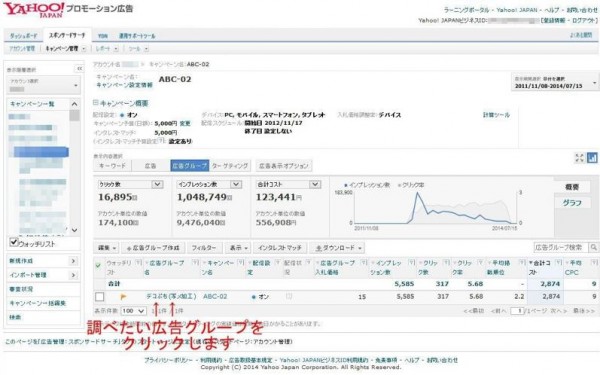
Task: Collapse the left sidebar with the double-arrow icon
Action: (79, 68)
